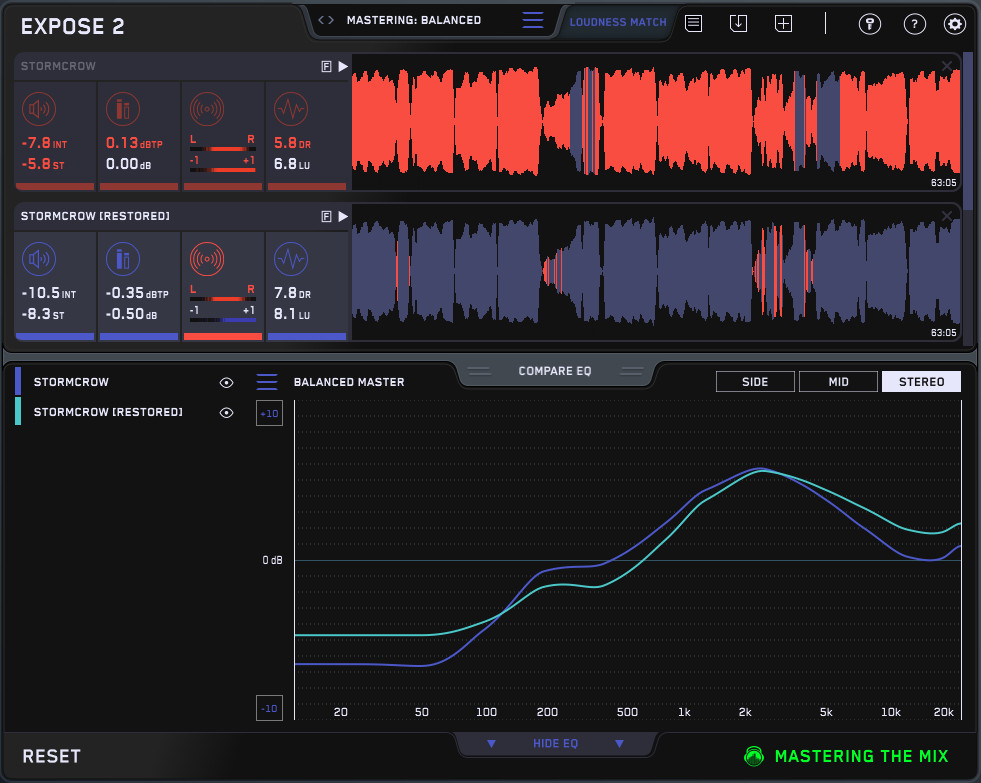Screen dimensions: 981x783
Task: Switch EQ view to Side
Action: tap(755, 381)
